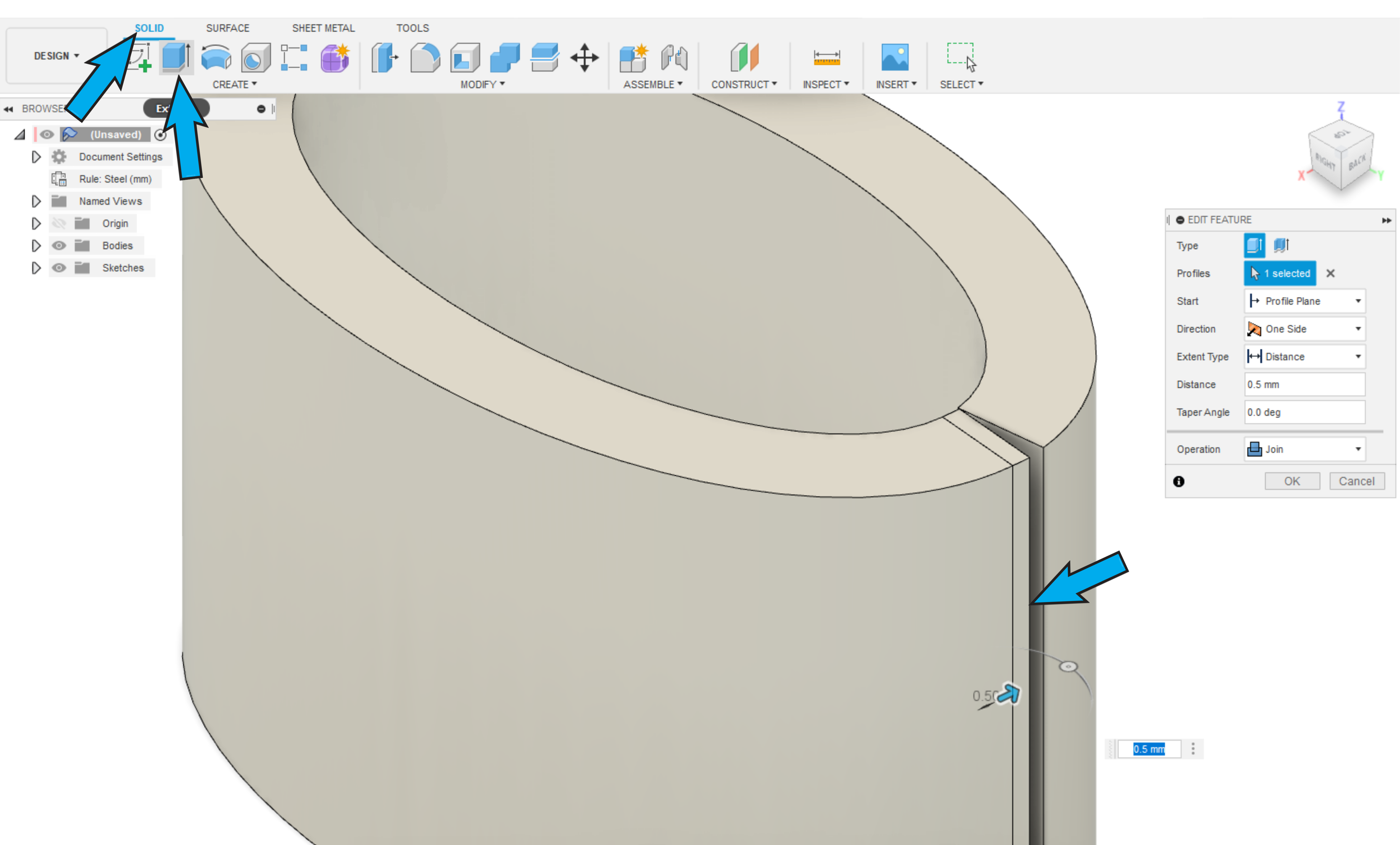Select the Thin Extrude type icon
1400x845 pixels.
(1281, 246)
